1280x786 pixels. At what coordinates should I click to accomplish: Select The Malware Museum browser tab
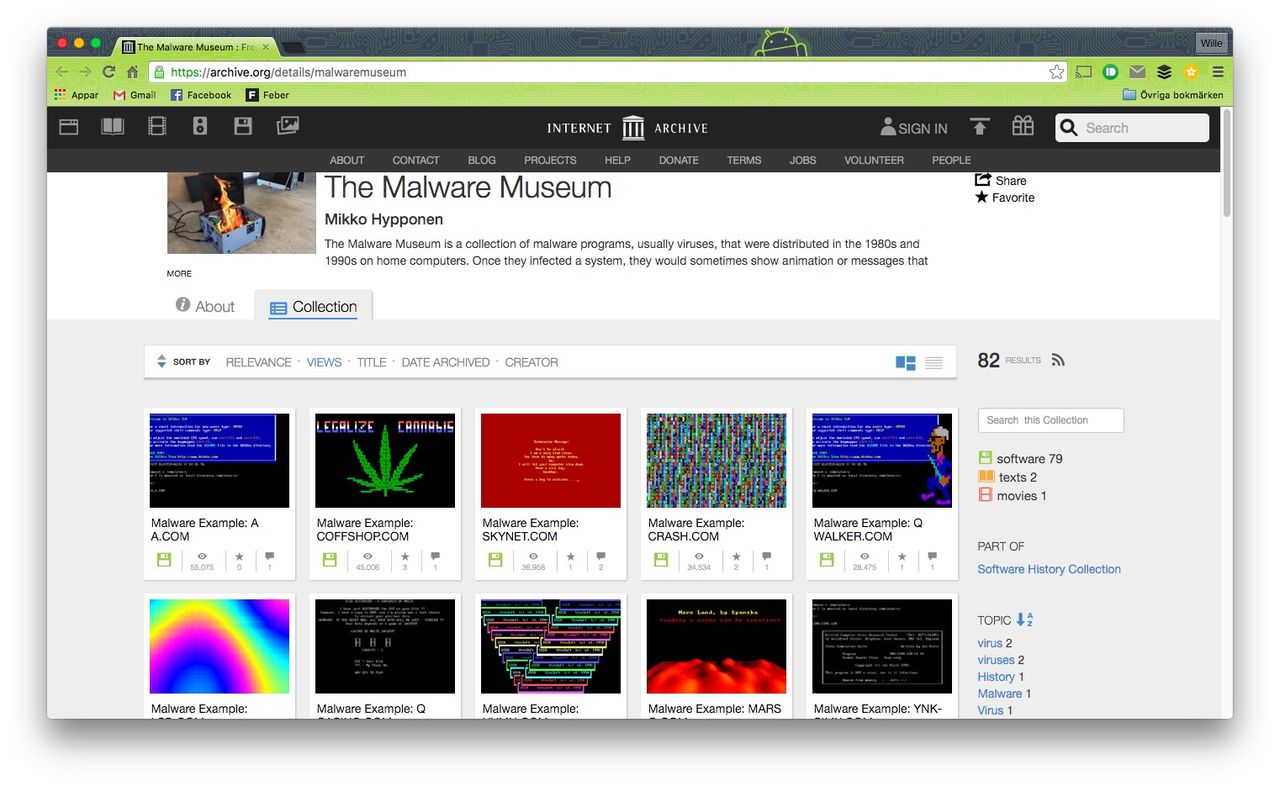(x=196, y=47)
